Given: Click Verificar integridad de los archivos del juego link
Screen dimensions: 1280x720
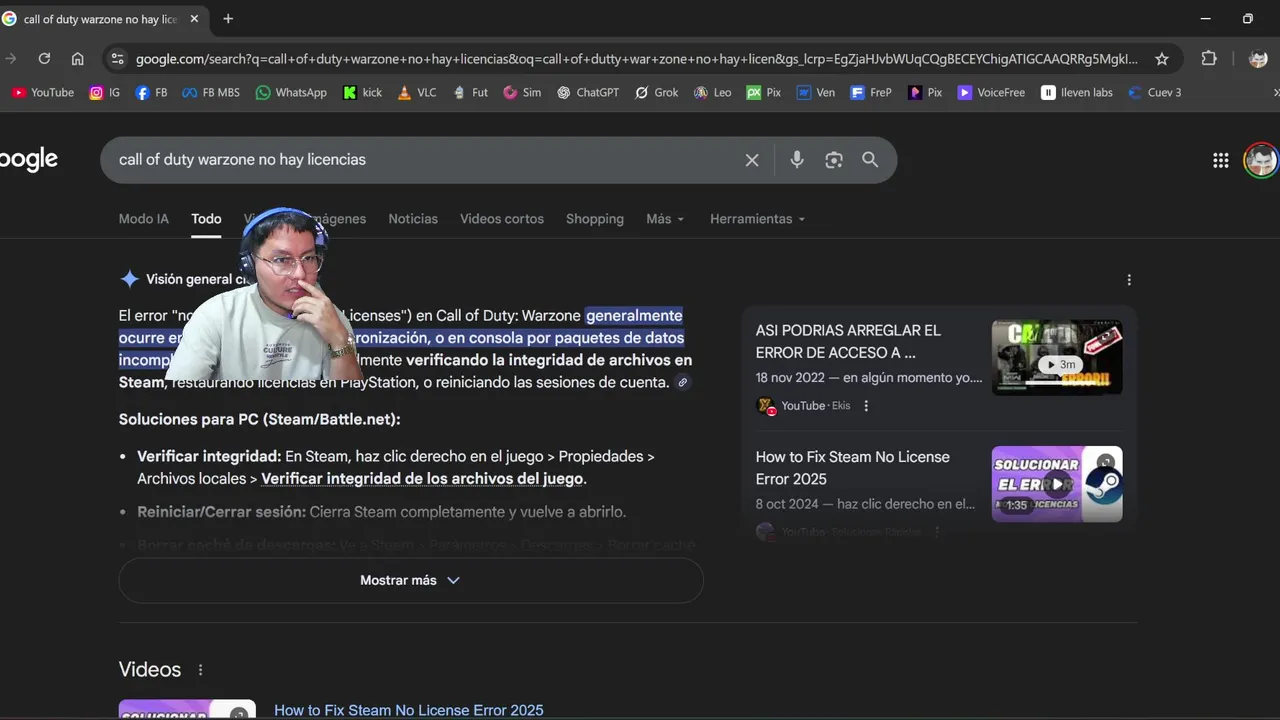Looking at the screenshot, I should pos(422,479).
